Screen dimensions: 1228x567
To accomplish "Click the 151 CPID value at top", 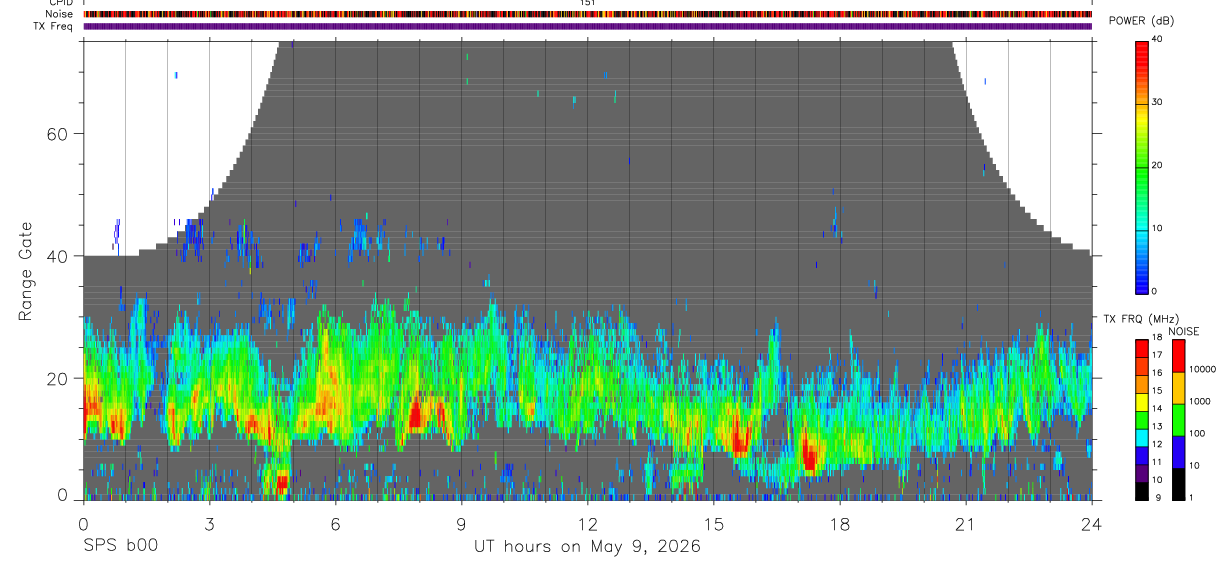I will (x=588, y=3).
